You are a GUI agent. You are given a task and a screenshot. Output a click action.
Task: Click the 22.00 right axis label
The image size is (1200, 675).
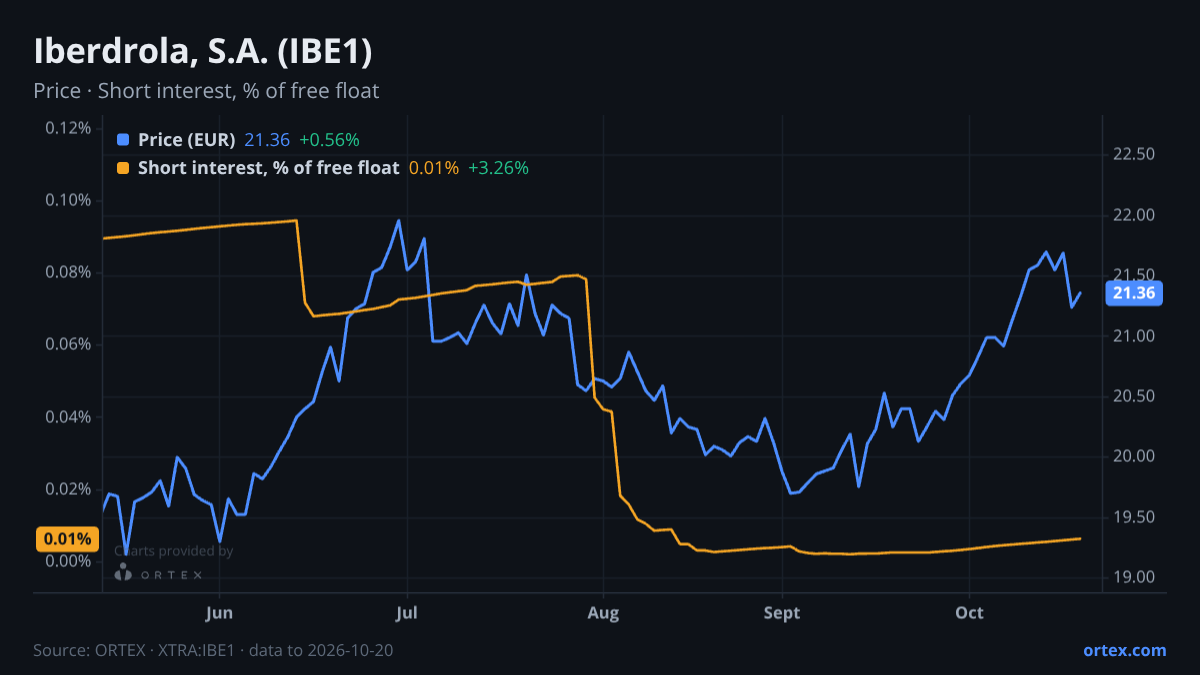tap(1134, 215)
